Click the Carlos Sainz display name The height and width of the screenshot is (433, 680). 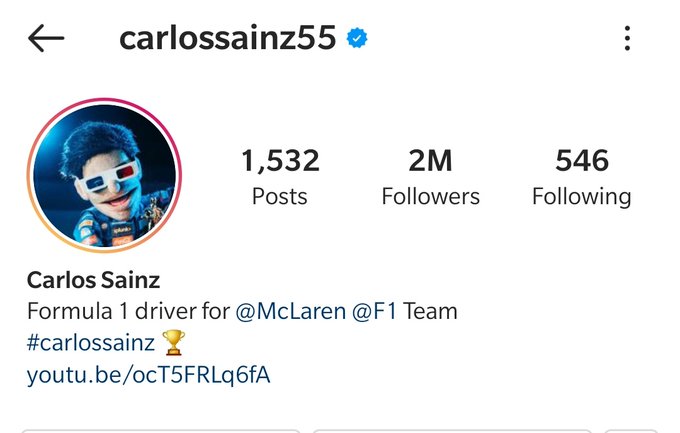click(93, 280)
